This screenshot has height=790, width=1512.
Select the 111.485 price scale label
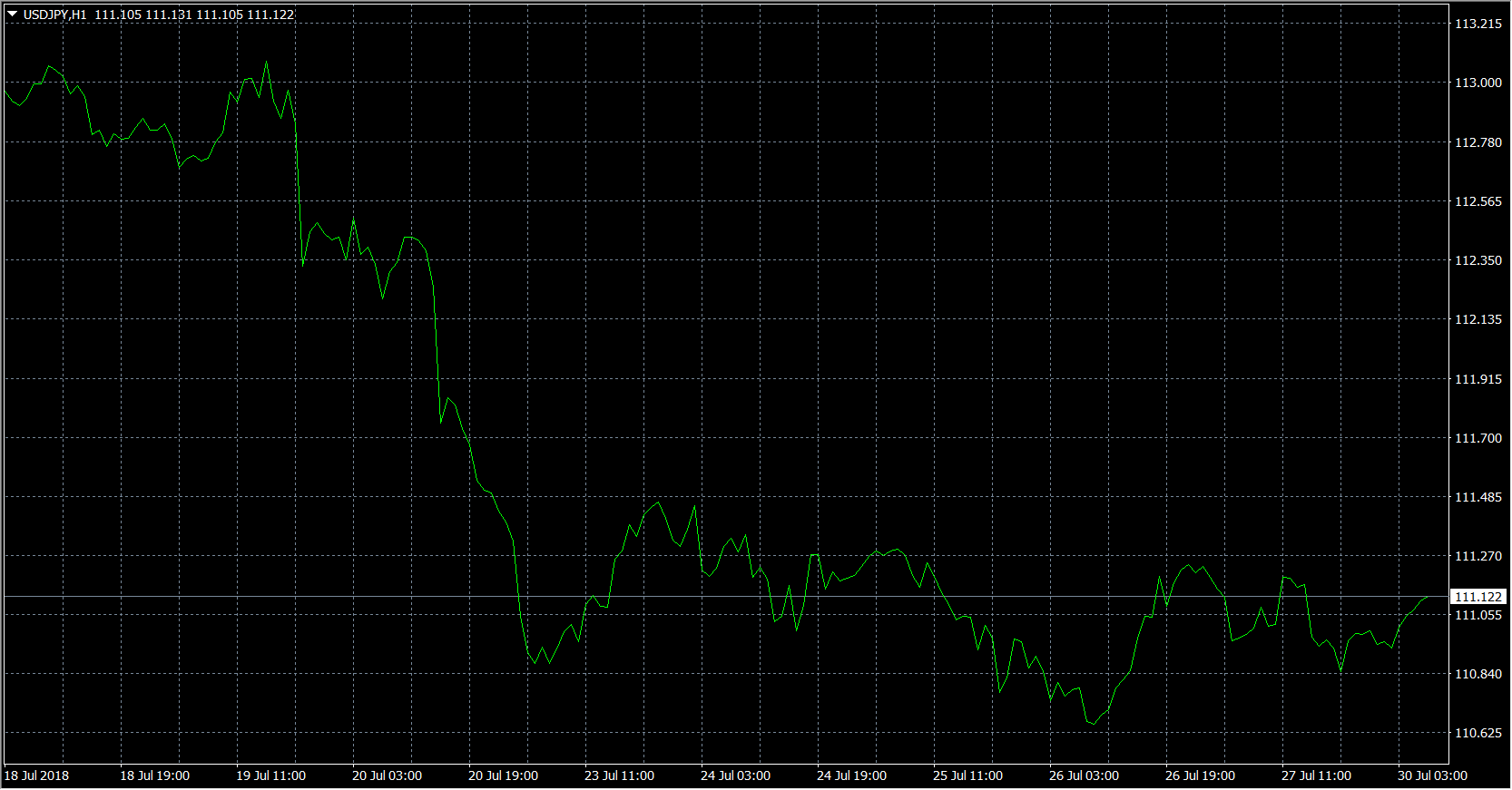1478,497
